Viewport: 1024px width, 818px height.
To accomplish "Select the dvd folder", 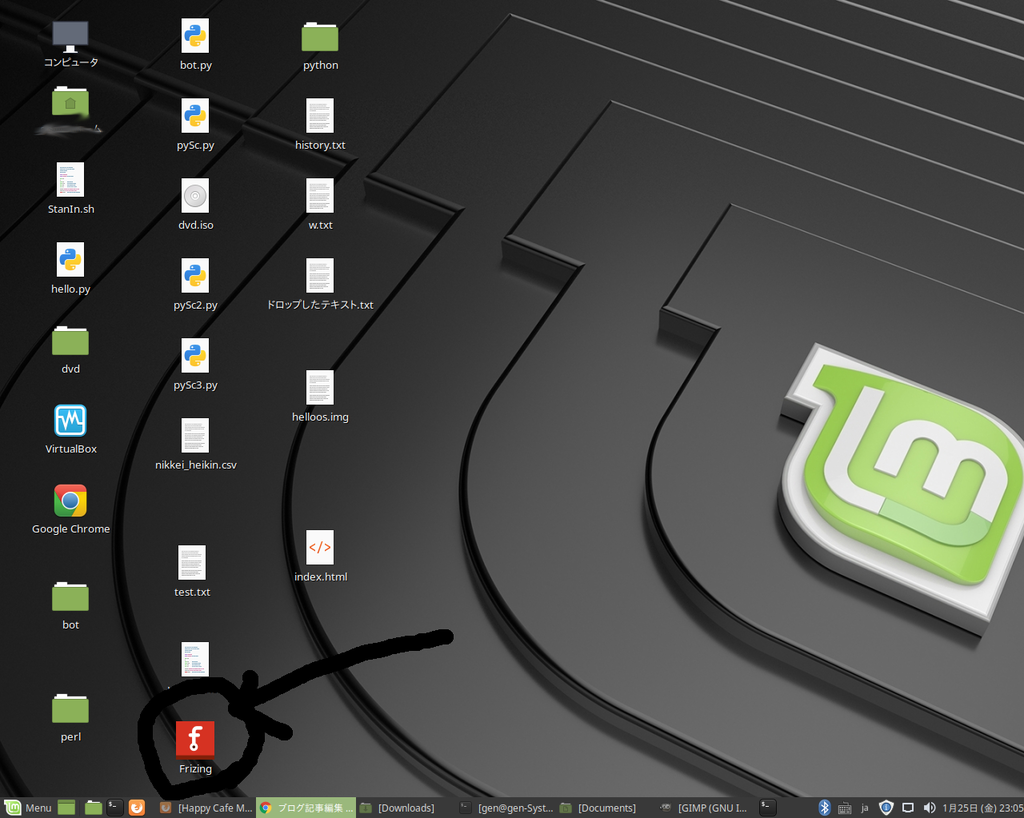I will point(71,341).
